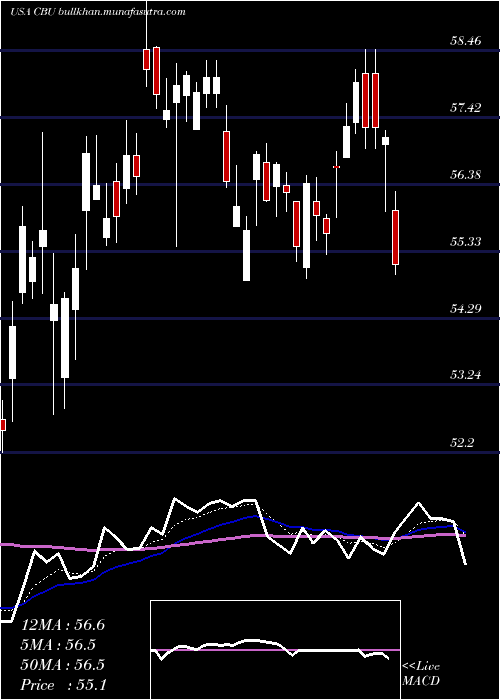Click the '12MA : 56.6' readout
This screenshot has width=500, height=700.
pyautogui.click(x=63, y=625)
